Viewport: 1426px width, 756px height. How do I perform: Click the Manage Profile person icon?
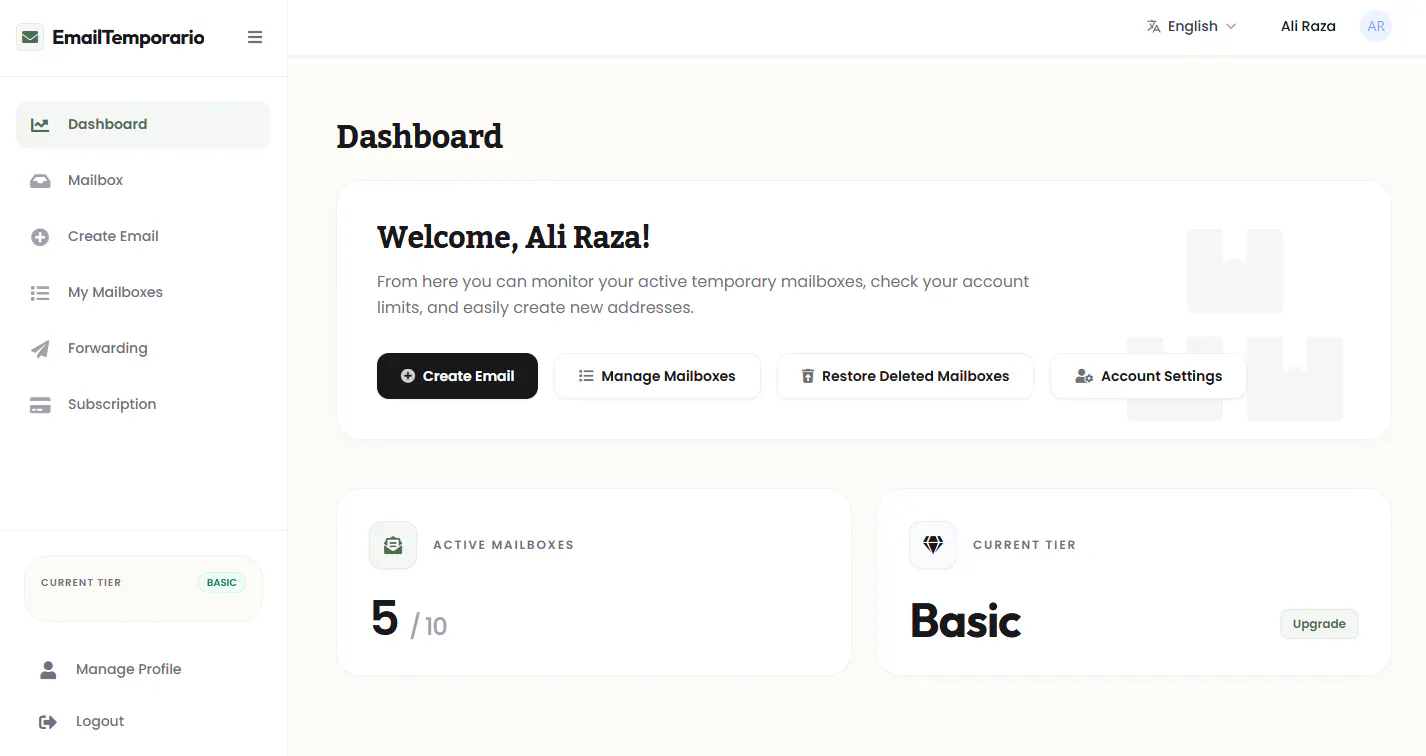(48, 670)
